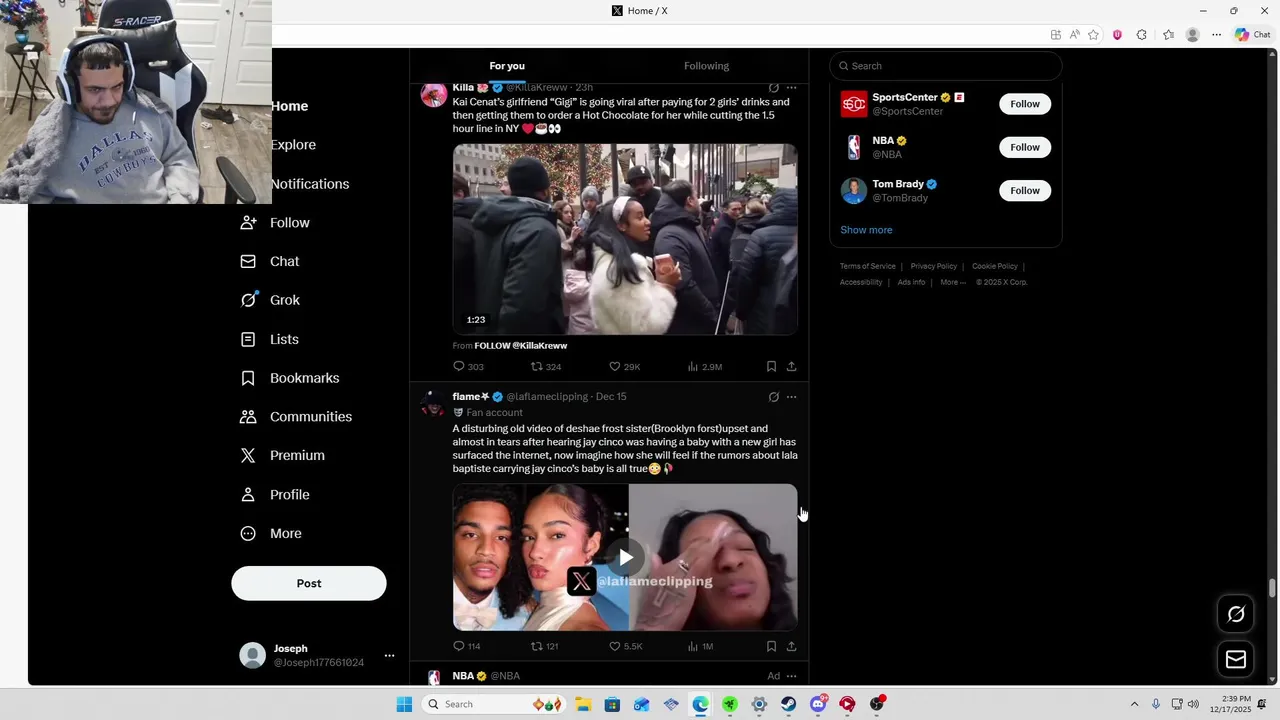Open Bookmarks in the sidebar
This screenshot has height=720, width=1280.
(290, 378)
